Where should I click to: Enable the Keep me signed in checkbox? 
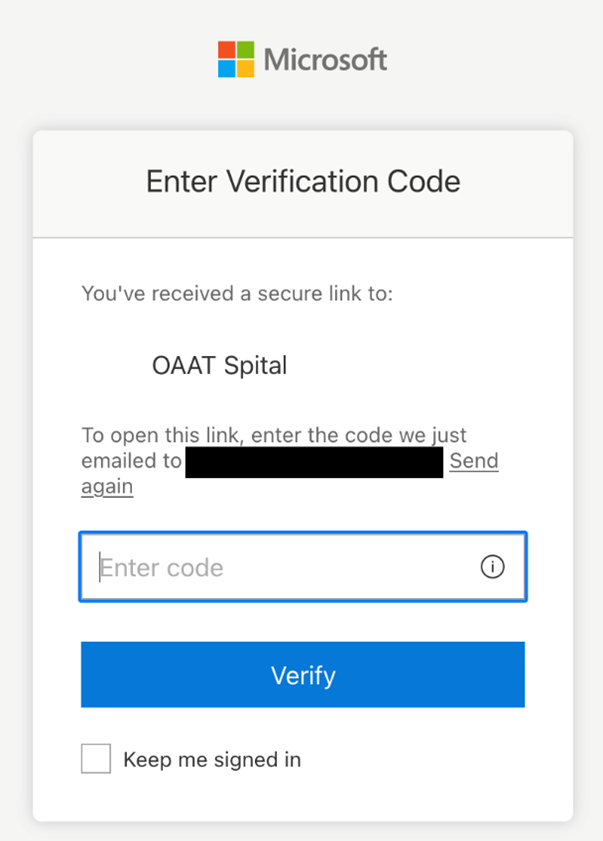[x=96, y=759]
